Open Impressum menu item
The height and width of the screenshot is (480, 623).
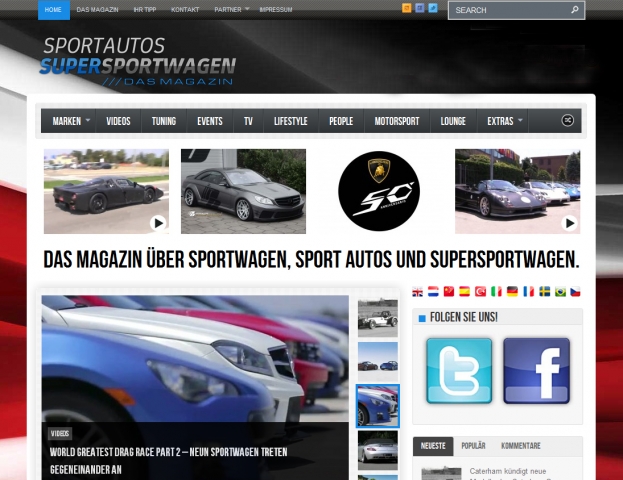click(276, 10)
